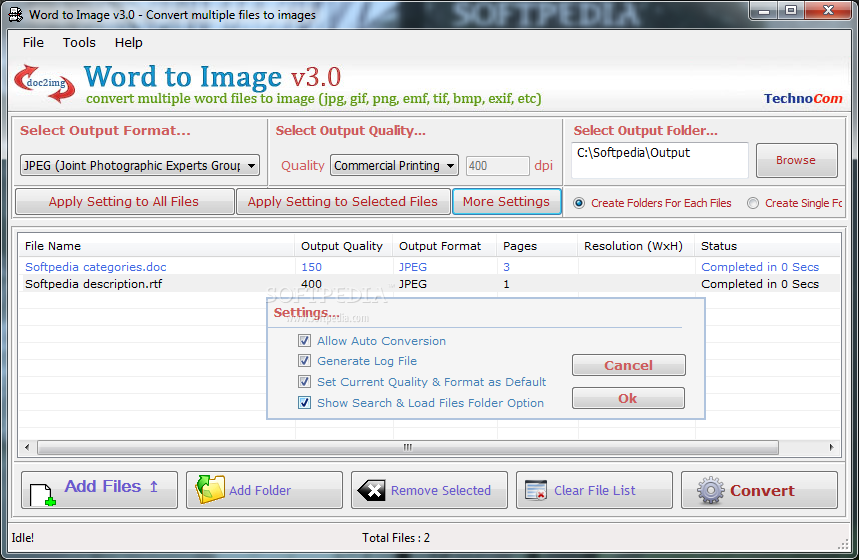
Task: Click the horizontal scrollbar thumb
Action: 408,447
